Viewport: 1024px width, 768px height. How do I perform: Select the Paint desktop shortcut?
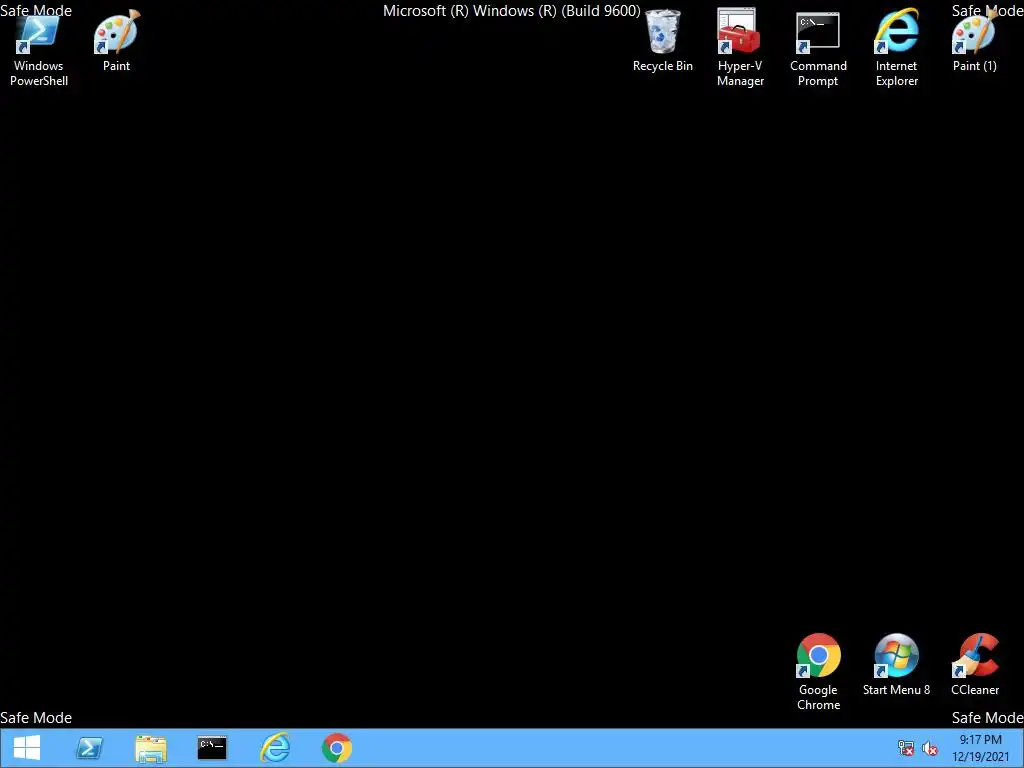pos(116,40)
